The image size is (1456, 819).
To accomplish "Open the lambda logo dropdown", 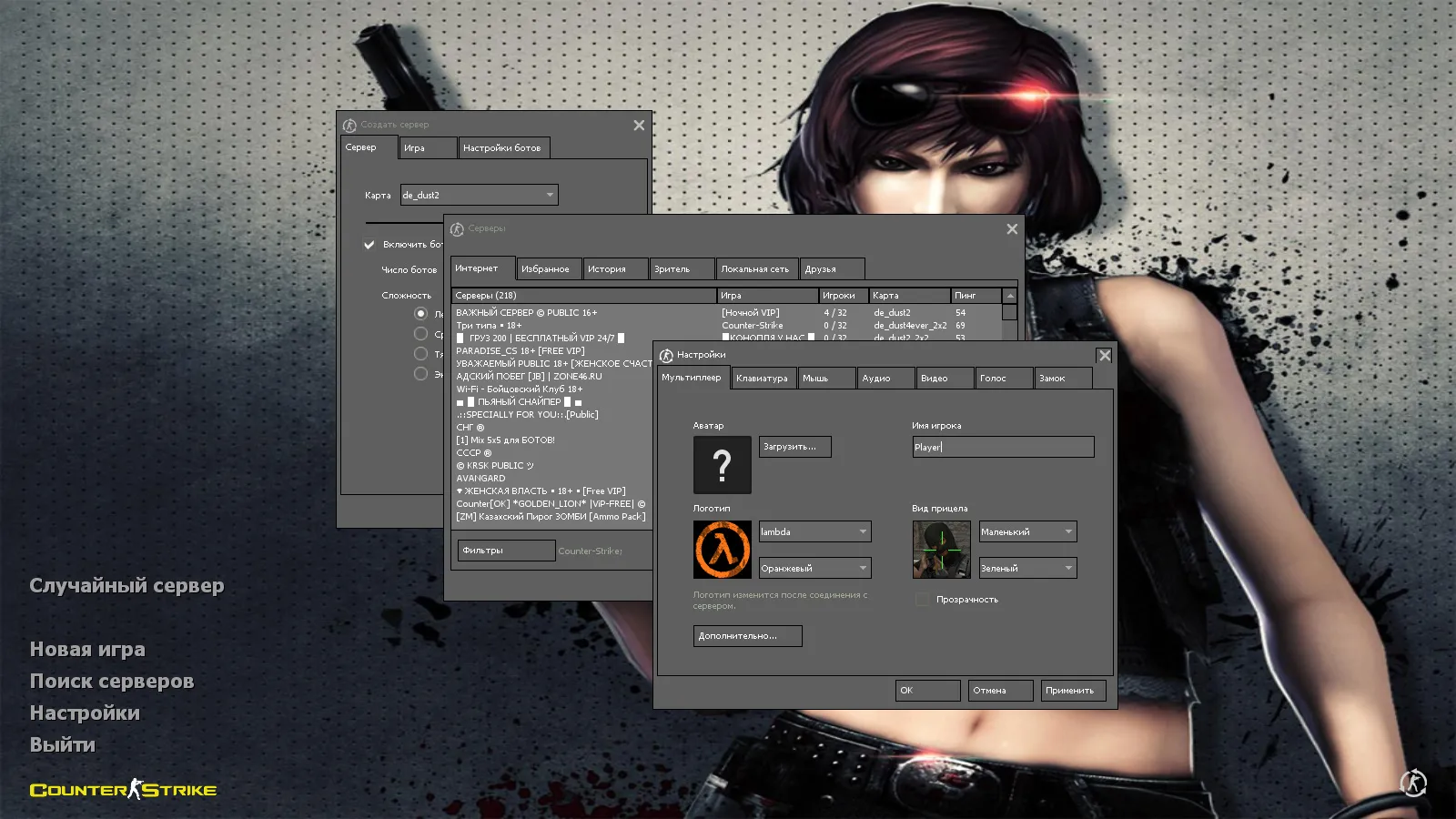I will pyautogui.click(x=814, y=531).
